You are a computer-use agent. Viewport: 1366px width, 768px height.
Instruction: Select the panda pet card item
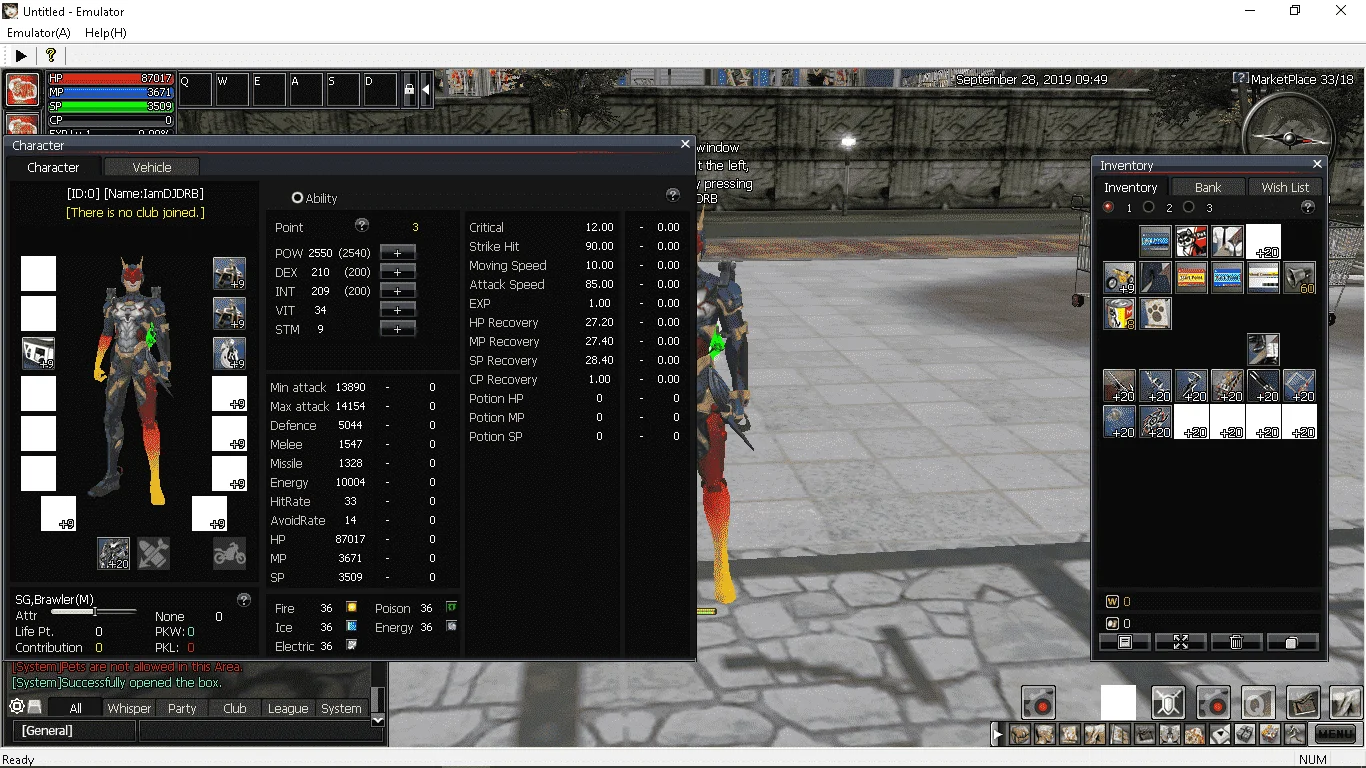(1191, 241)
